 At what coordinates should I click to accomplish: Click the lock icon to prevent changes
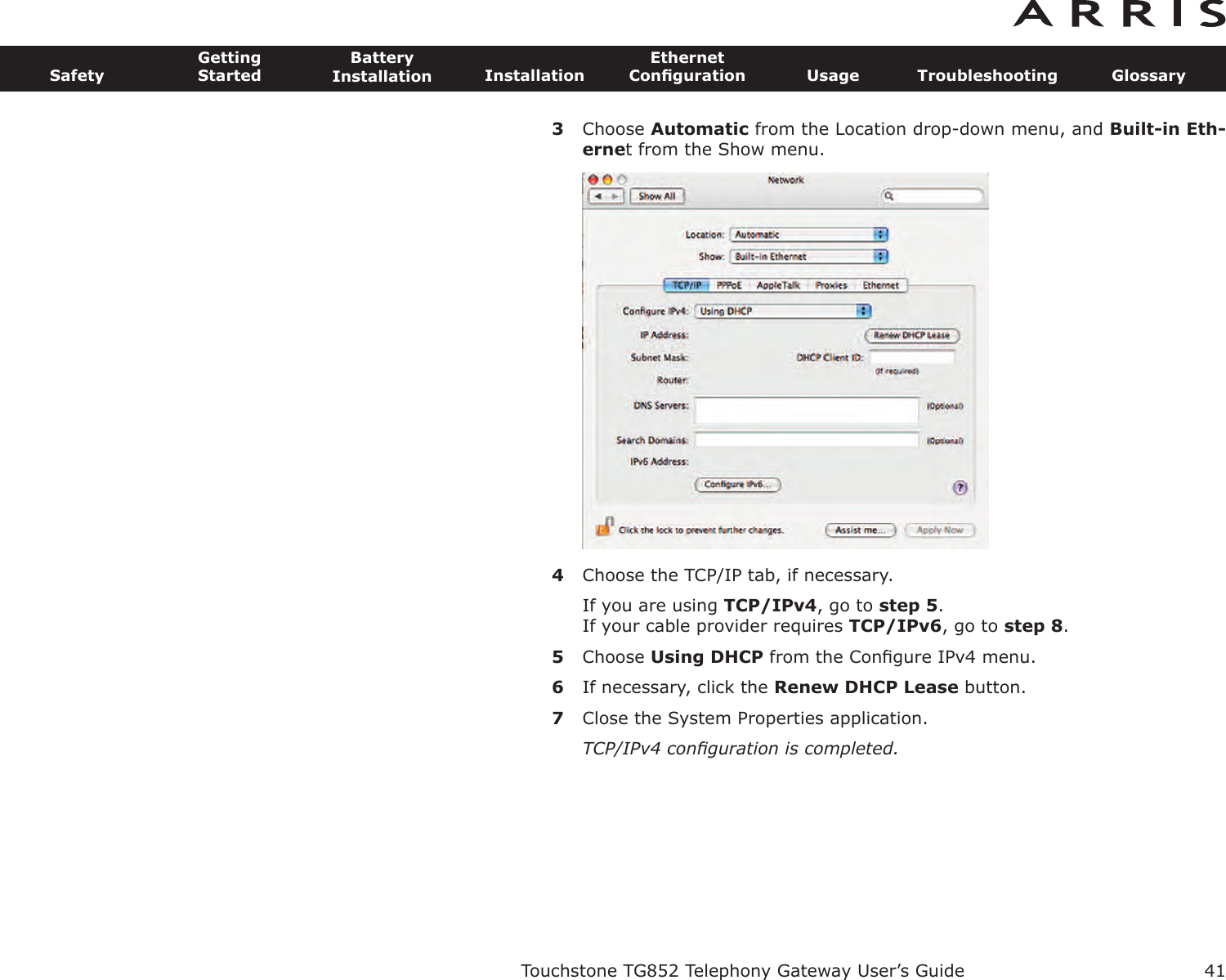click(605, 526)
